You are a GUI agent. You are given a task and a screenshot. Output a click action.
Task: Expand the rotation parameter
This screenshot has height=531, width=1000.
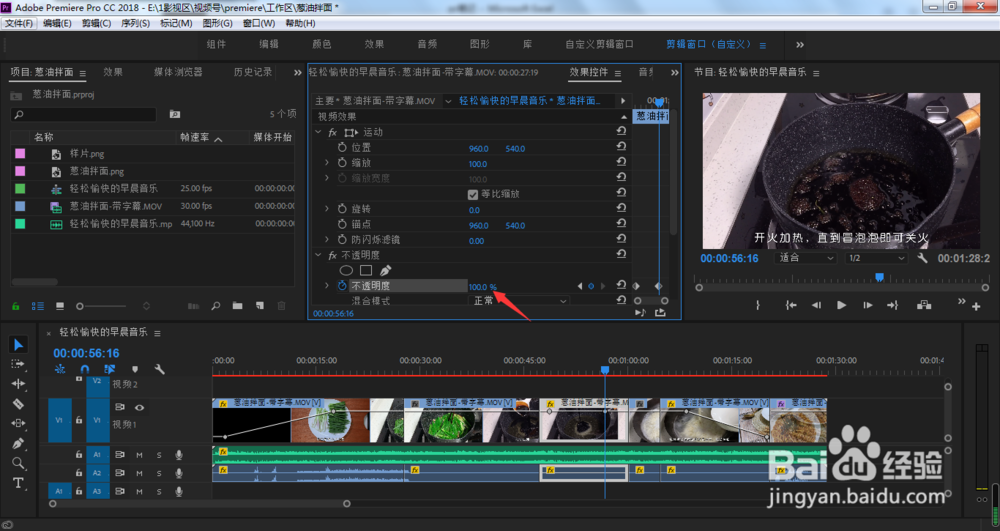click(x=327, y=208)
